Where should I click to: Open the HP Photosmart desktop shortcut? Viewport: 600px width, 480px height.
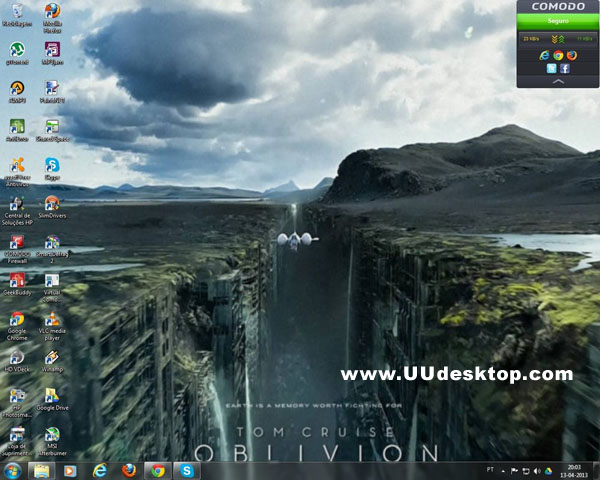coord(17,403)
